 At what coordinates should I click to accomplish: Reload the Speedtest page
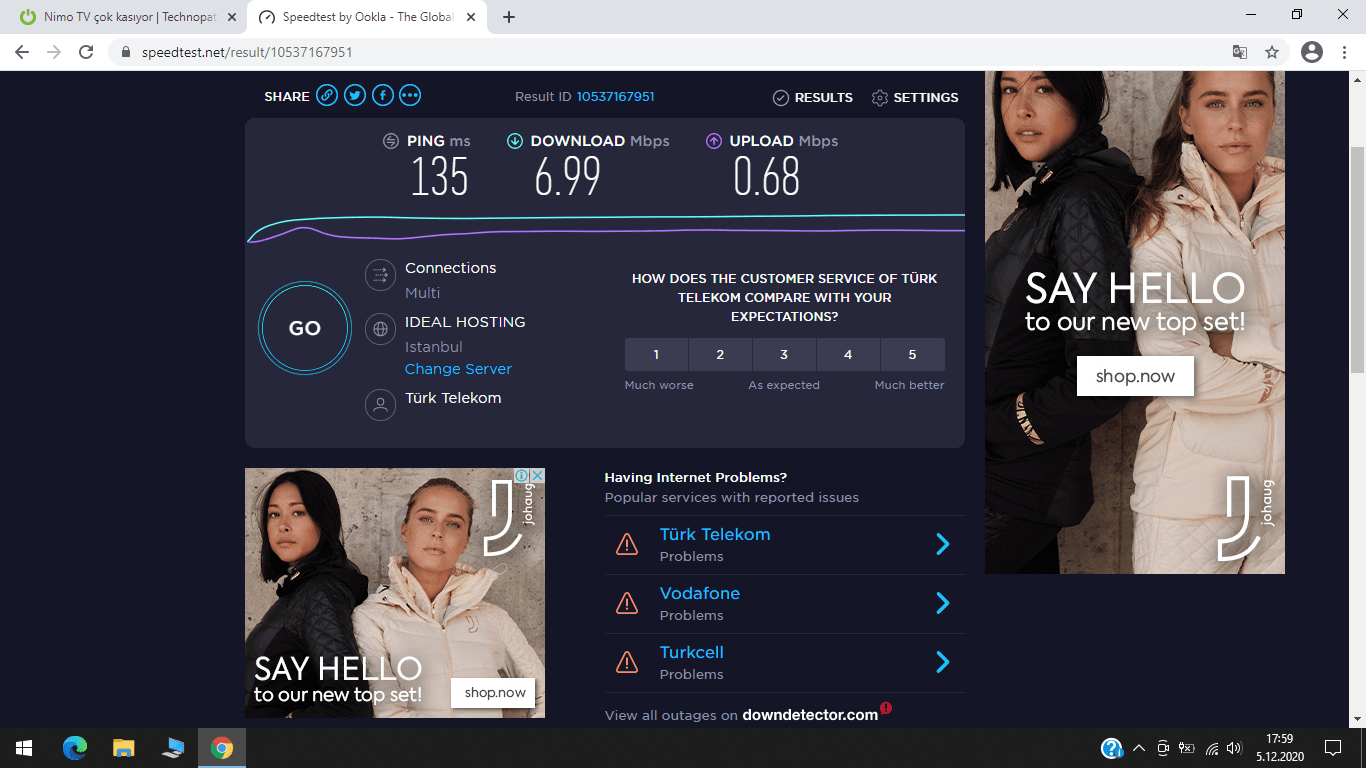point(86,52)
